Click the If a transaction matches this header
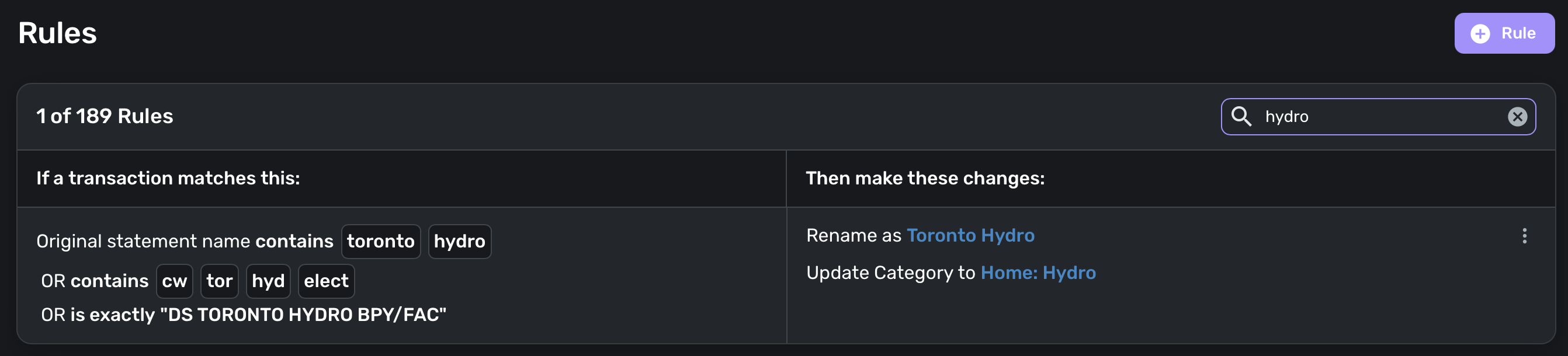1568x356 pixels. (x=168, y=179)
